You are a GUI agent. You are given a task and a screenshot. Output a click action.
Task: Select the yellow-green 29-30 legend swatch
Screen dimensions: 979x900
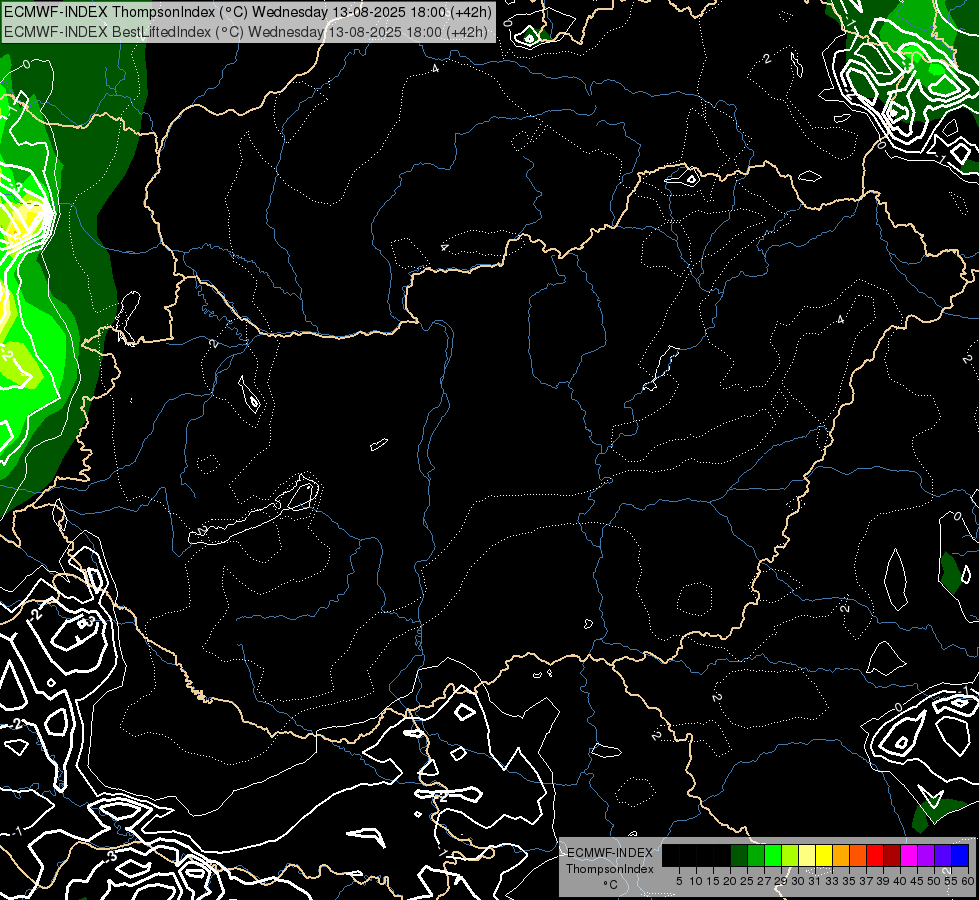tap(790, 855)
